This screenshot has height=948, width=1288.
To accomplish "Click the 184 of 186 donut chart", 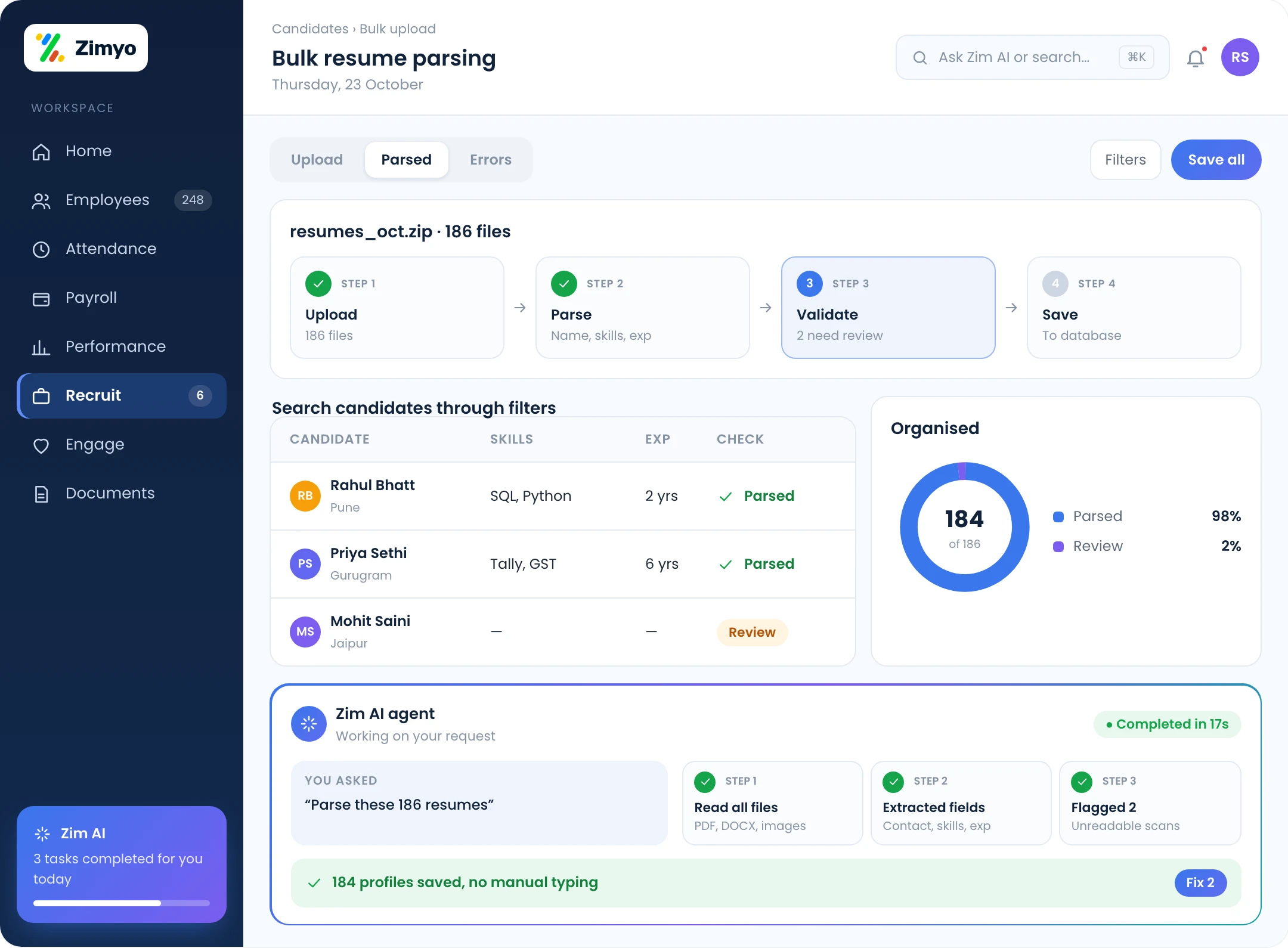I will (x=964, y=527).
